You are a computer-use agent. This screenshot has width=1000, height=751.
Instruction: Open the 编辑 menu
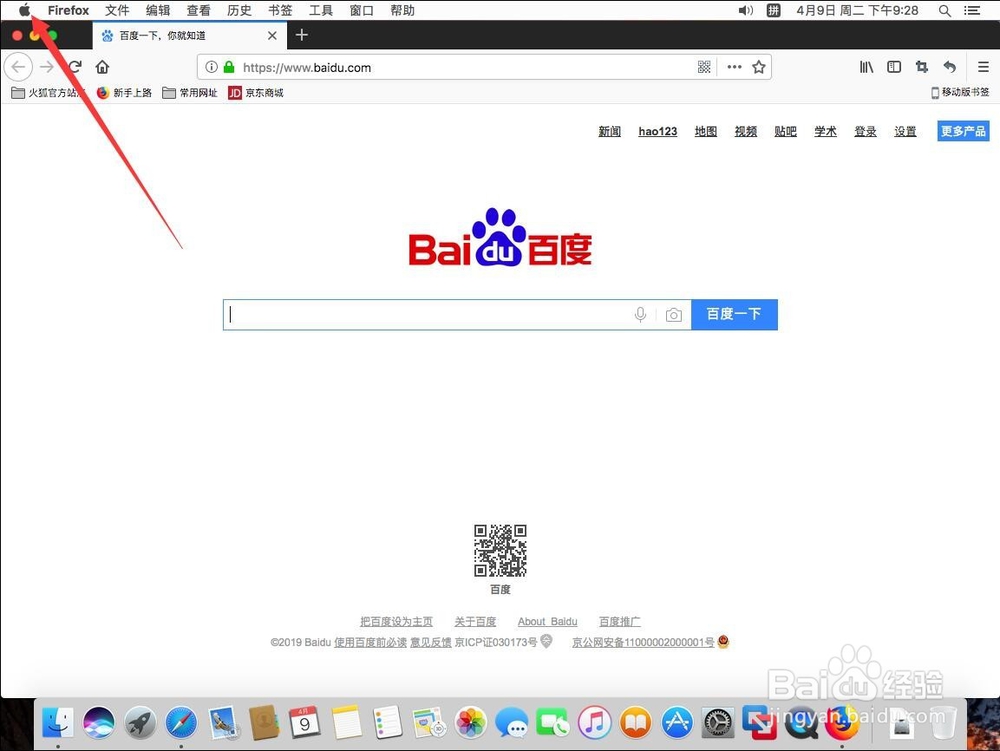point(158,10)
